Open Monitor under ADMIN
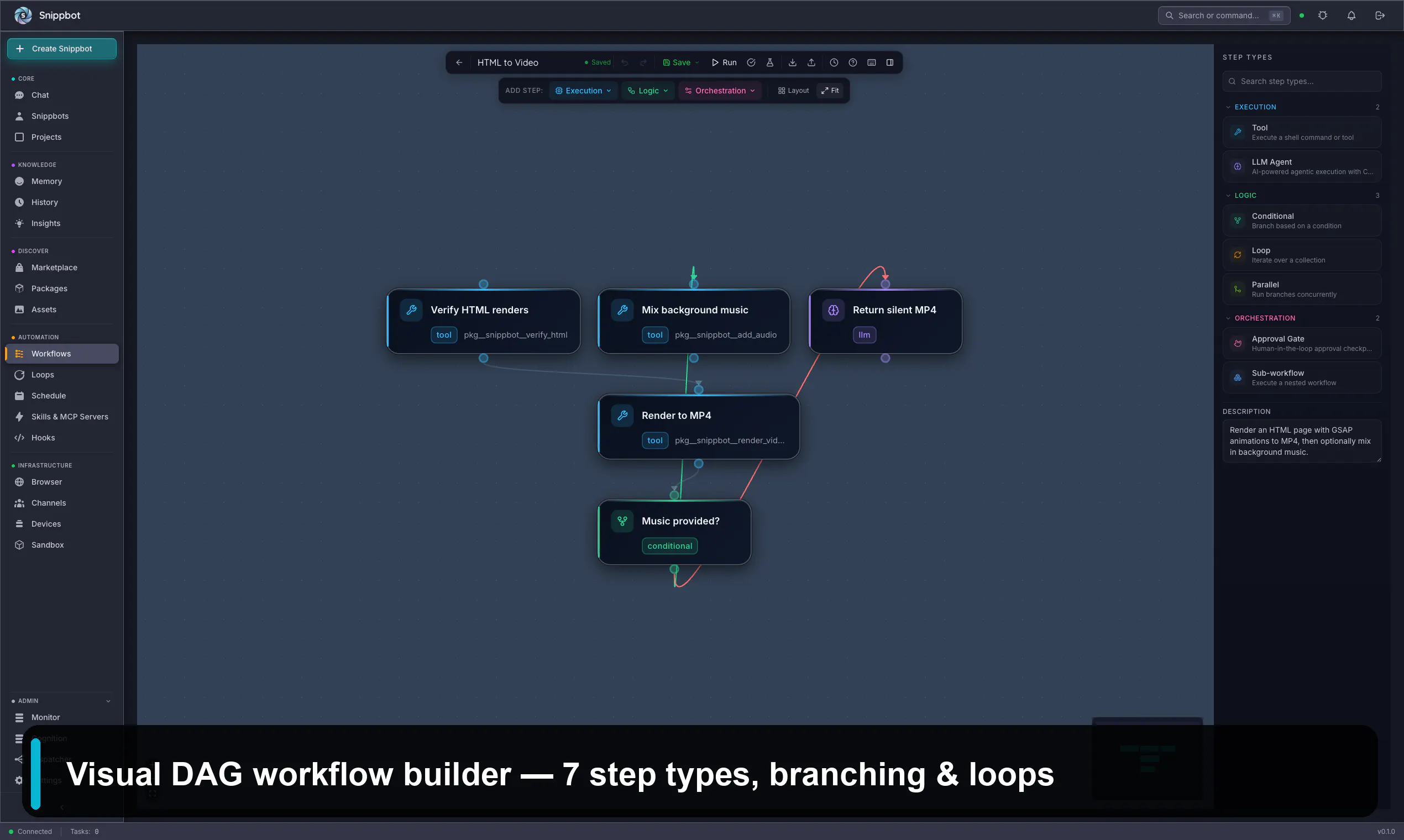 point(62,717)
